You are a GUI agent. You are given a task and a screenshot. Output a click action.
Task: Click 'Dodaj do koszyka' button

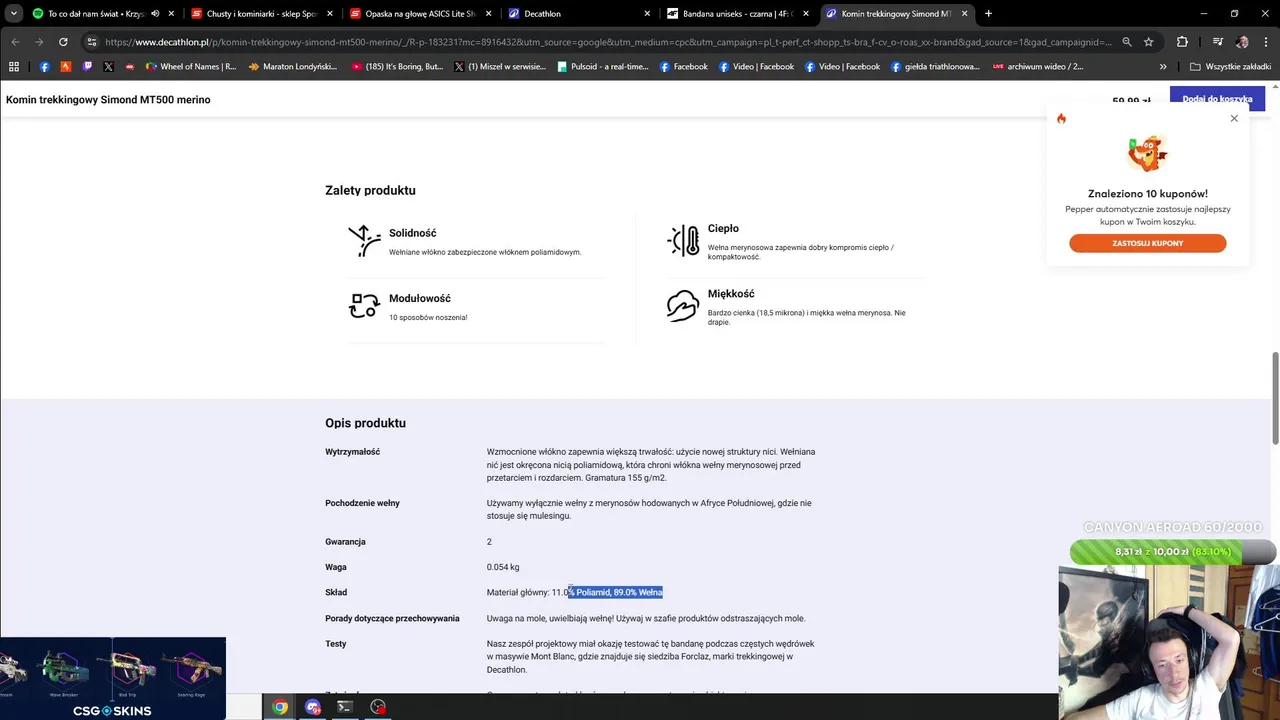(1217, 99)
